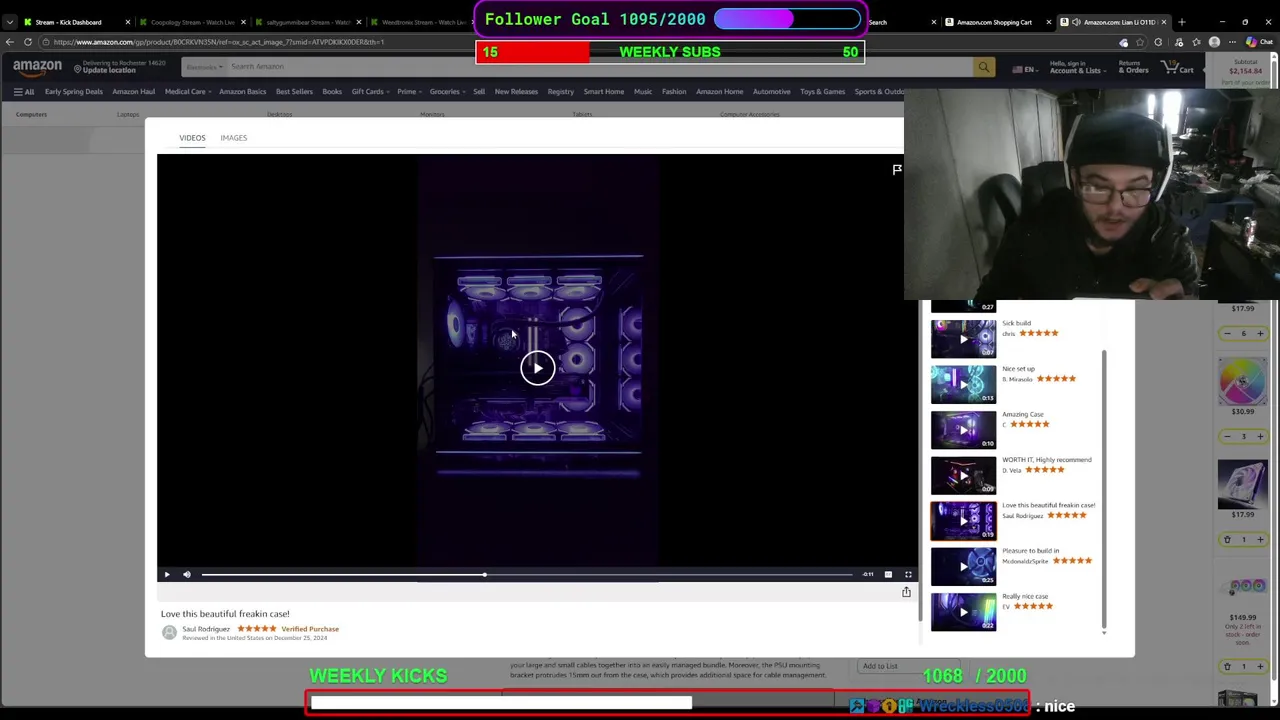Screen dimensions: 1280x720
Task: Increase quantity of $30.99 fan item
Action: (1260, 436)
